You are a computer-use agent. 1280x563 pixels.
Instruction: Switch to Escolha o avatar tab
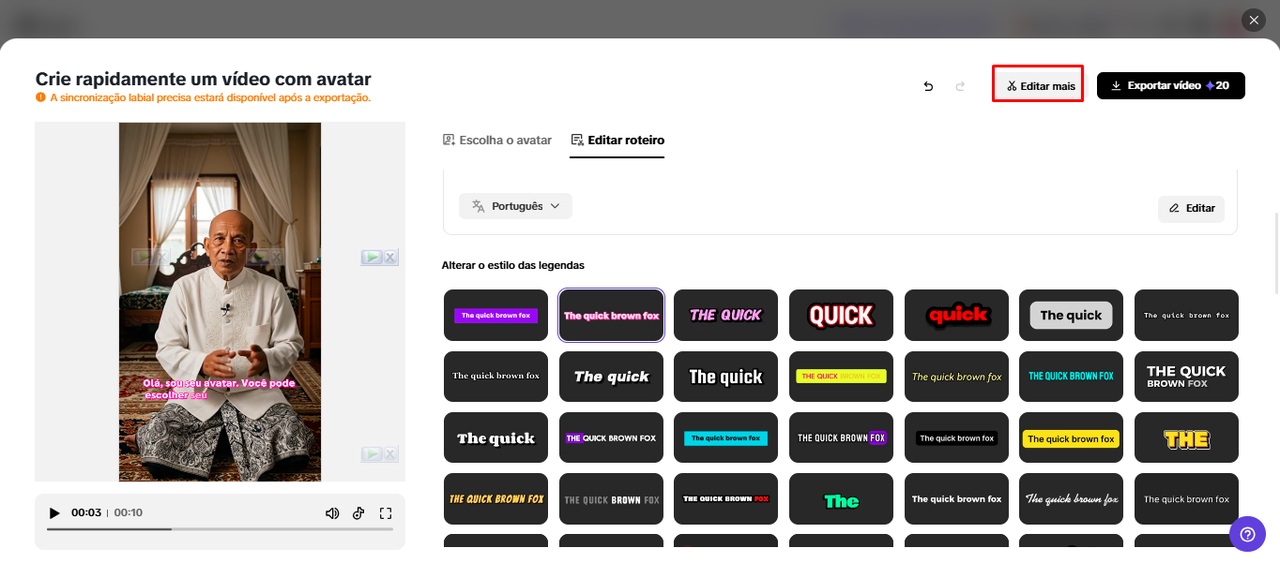pos(497,140)
